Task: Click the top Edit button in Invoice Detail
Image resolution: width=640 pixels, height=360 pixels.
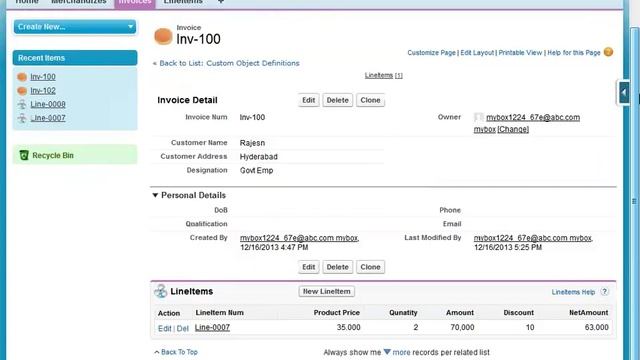Action: point(308,100)
